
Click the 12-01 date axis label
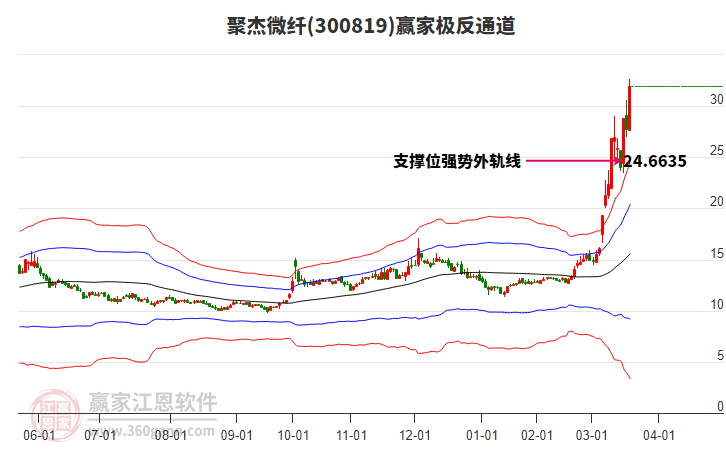[415, 435]
